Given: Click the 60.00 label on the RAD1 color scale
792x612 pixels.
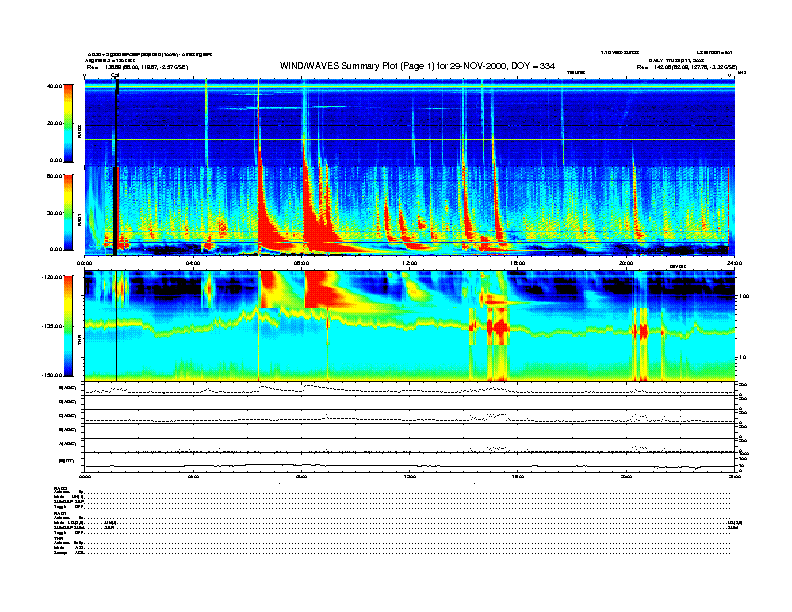Looking at the screenshot, I should (54, 176).
